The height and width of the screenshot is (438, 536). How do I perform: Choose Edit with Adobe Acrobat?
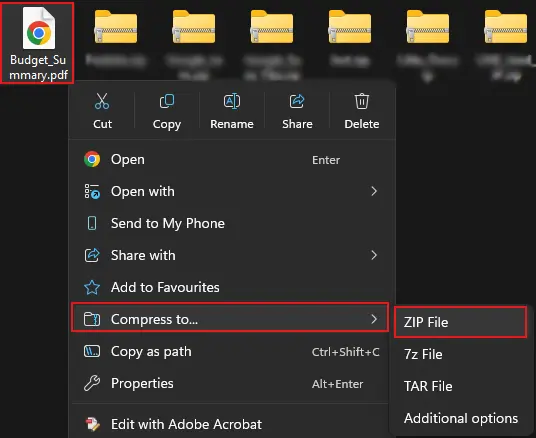pos(230,424)
